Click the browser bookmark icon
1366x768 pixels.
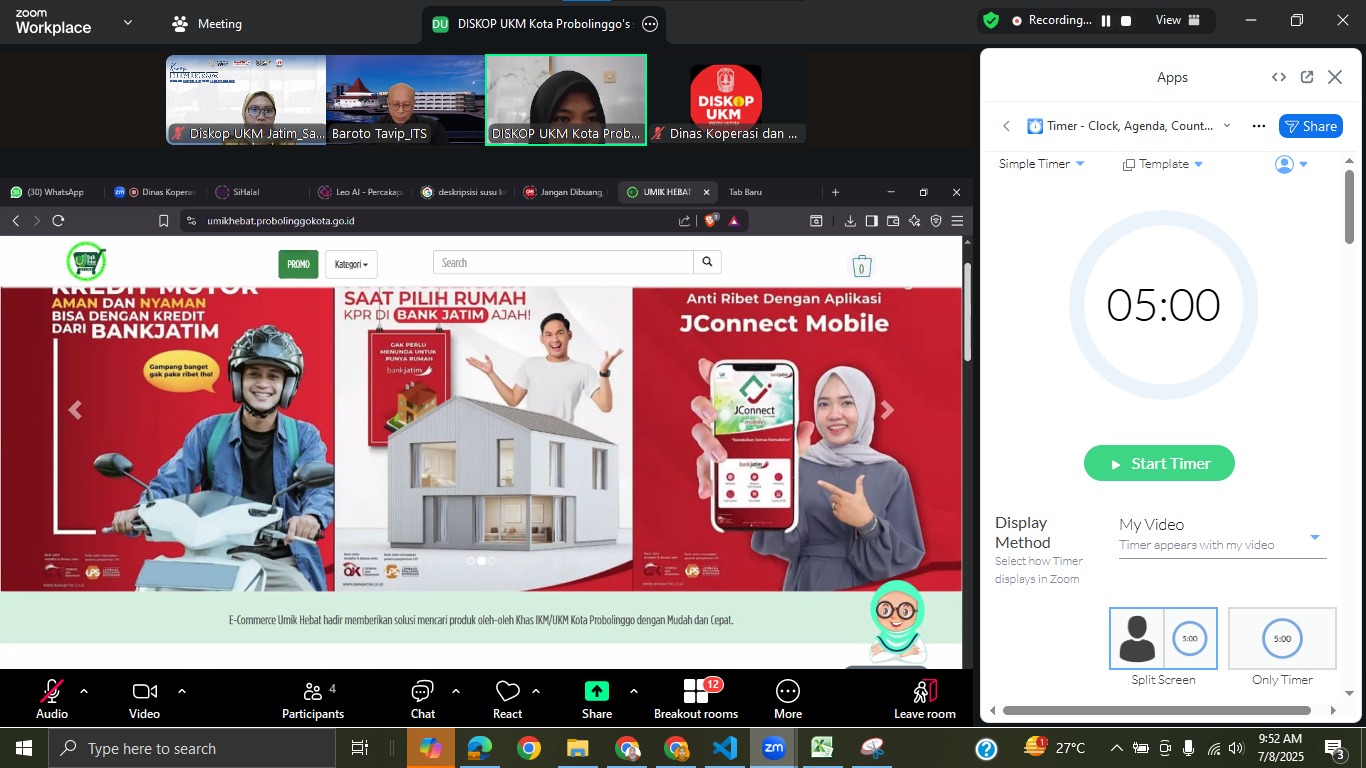(x=164, y=221)
